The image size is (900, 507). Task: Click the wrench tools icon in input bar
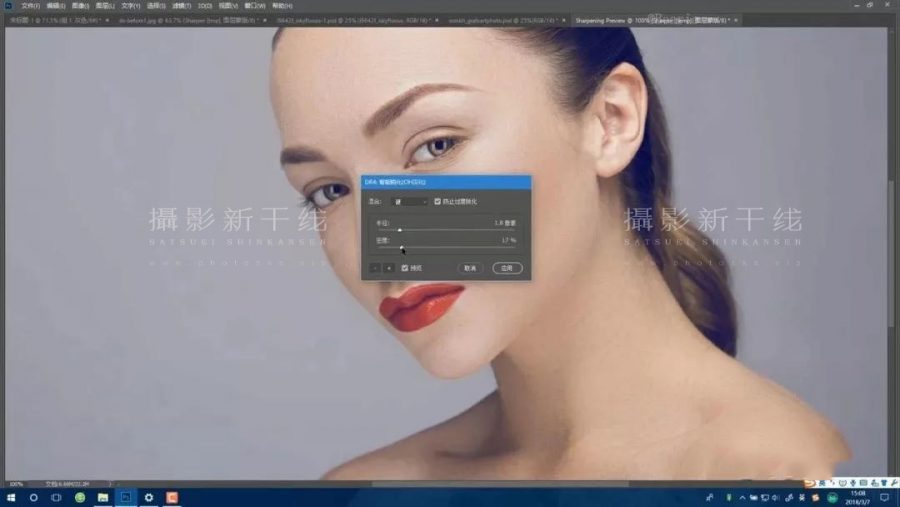pos(894,483)
